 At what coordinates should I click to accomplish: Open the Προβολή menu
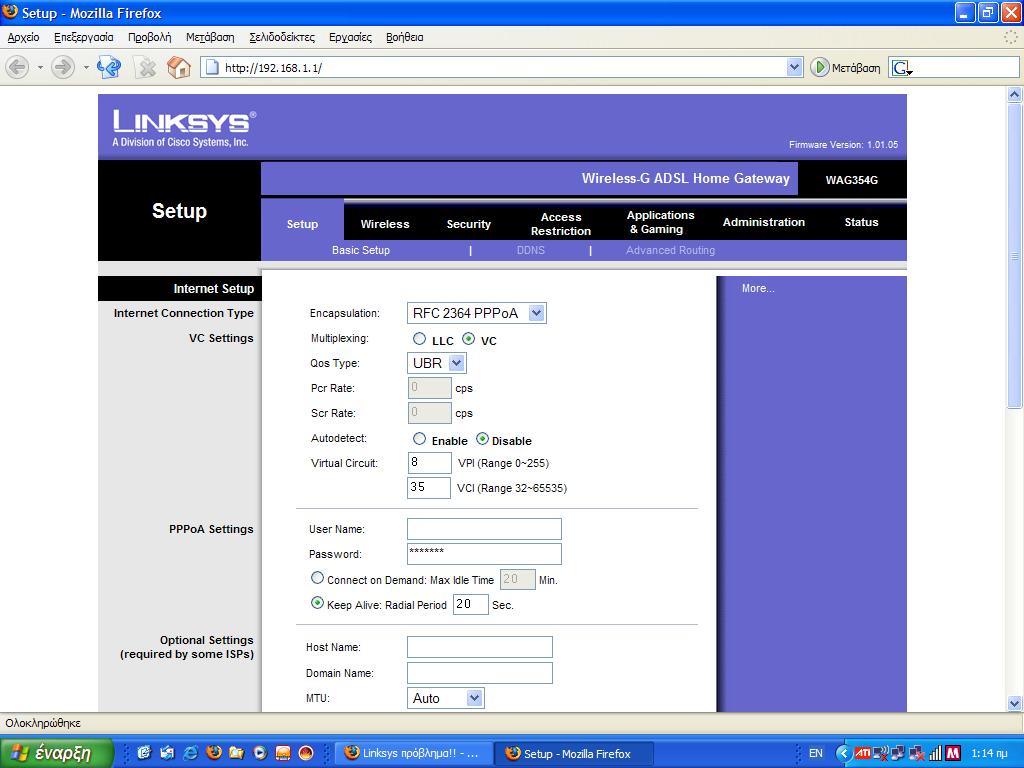(x=150, y=37)
